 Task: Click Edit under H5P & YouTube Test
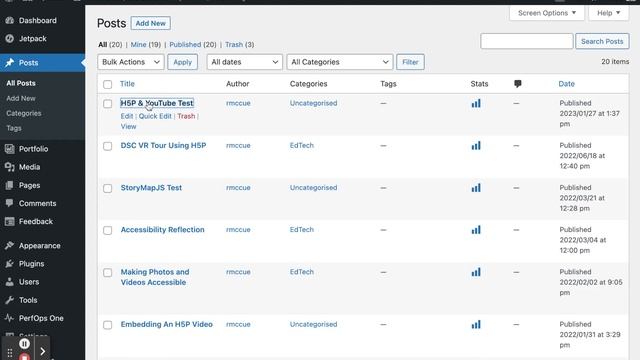pyautogui.click(x=127, y=116)
